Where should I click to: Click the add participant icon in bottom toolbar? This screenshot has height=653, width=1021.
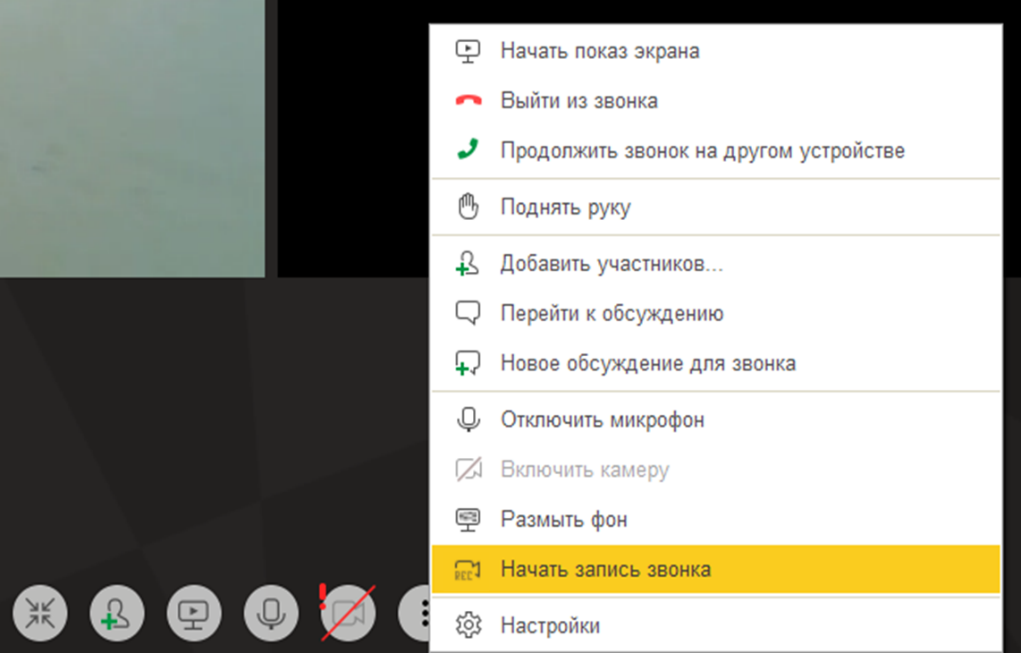(x=116, y=613)
